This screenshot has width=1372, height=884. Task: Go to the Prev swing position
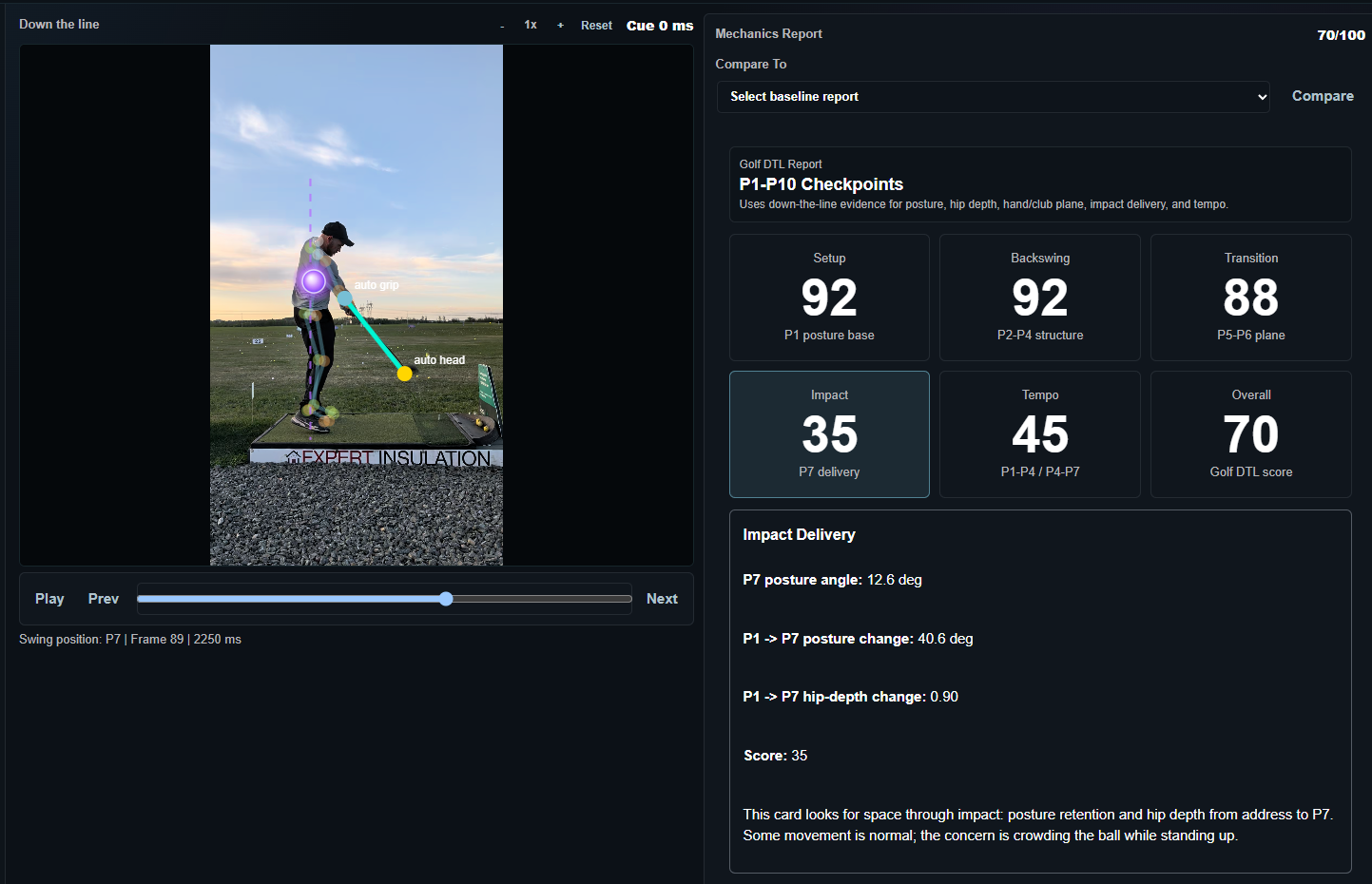pos(104,599)
